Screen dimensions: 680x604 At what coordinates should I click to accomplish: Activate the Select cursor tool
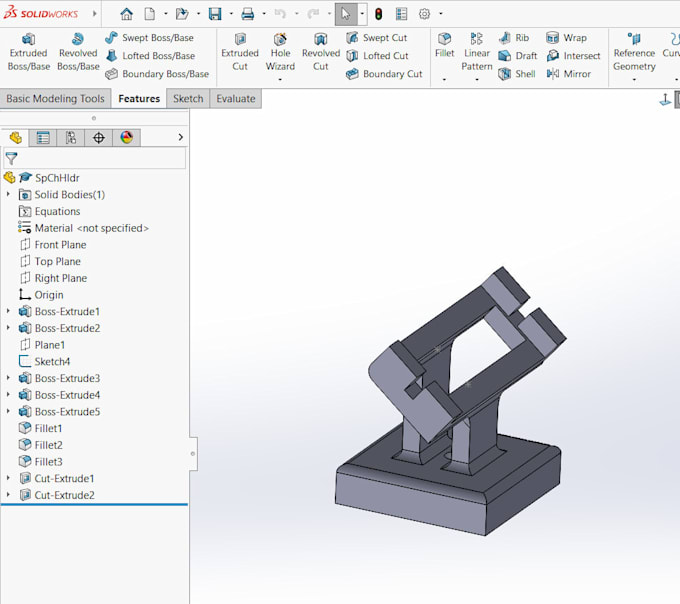[x=346, y=14]
